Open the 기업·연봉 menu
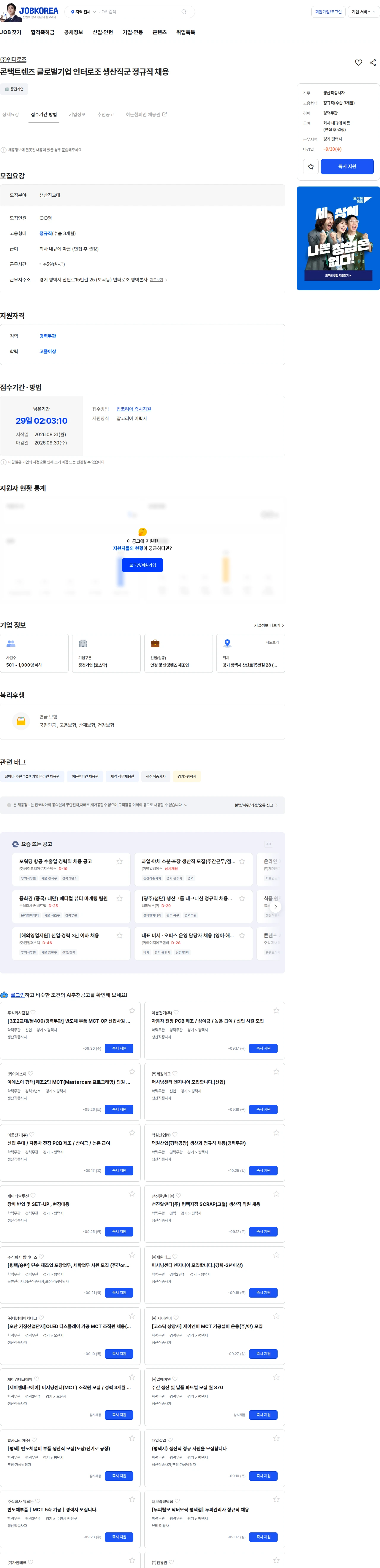Viewport: 380px width, 1568px height. [x=133, y=32]
